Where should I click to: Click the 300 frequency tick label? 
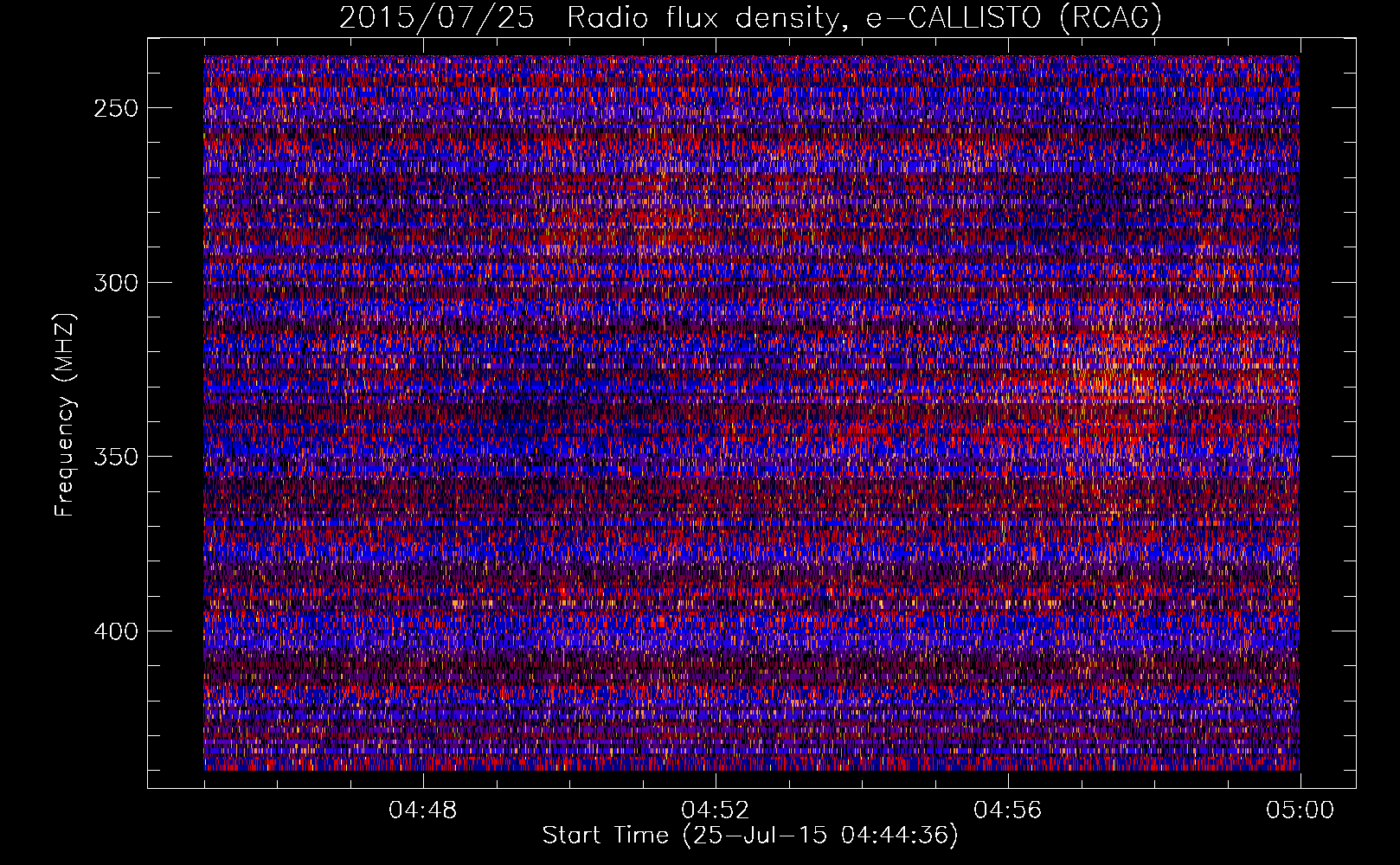(x=115, y=283)
